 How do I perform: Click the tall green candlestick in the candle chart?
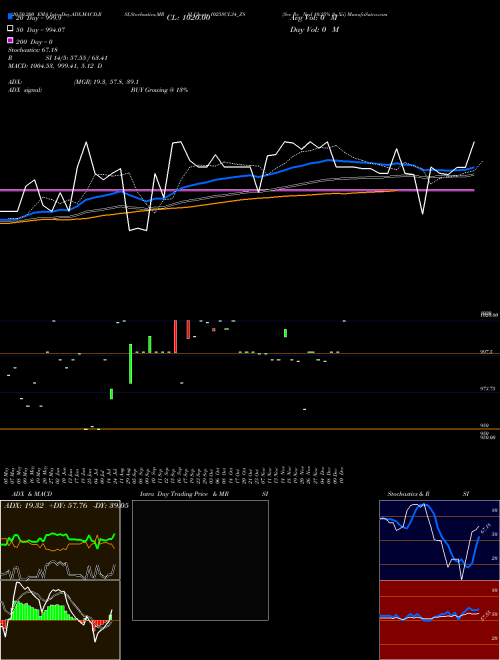[130, 364]
